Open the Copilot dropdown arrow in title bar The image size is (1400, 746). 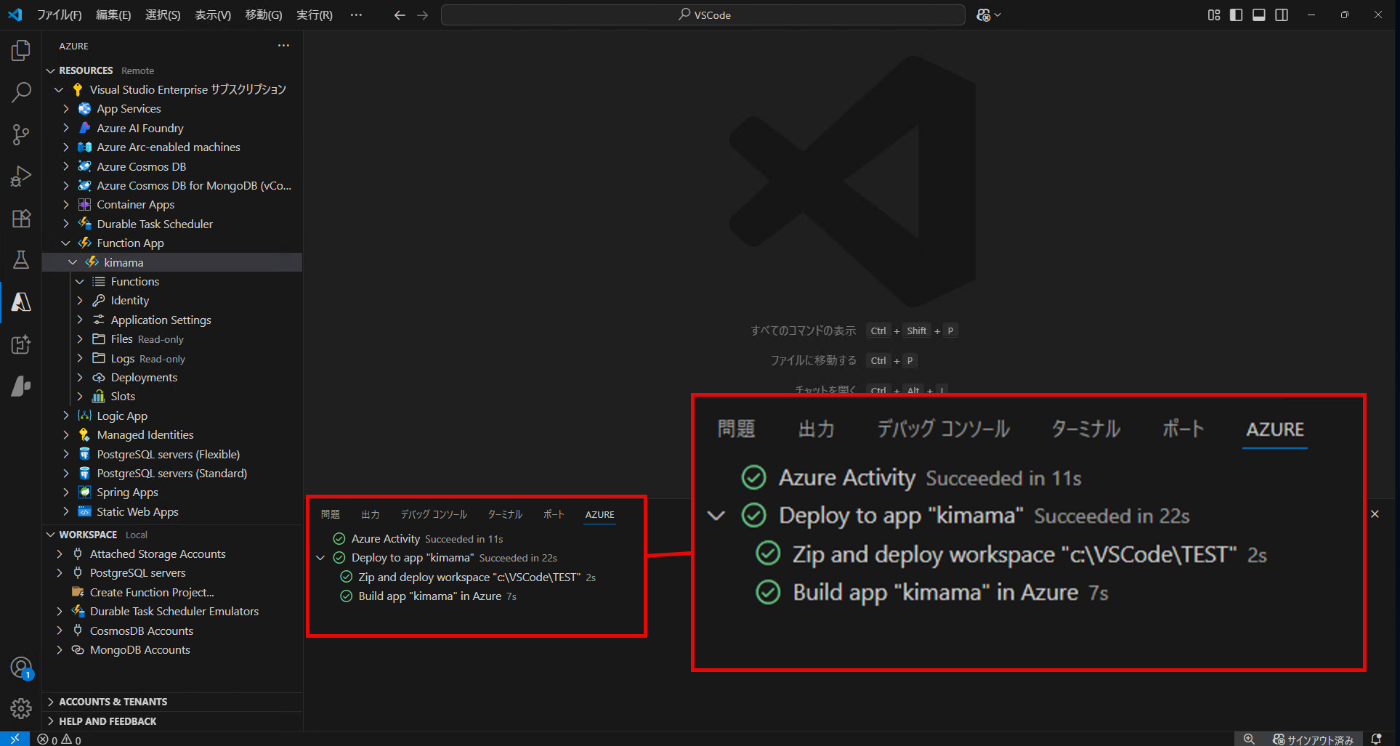[997, 15]
